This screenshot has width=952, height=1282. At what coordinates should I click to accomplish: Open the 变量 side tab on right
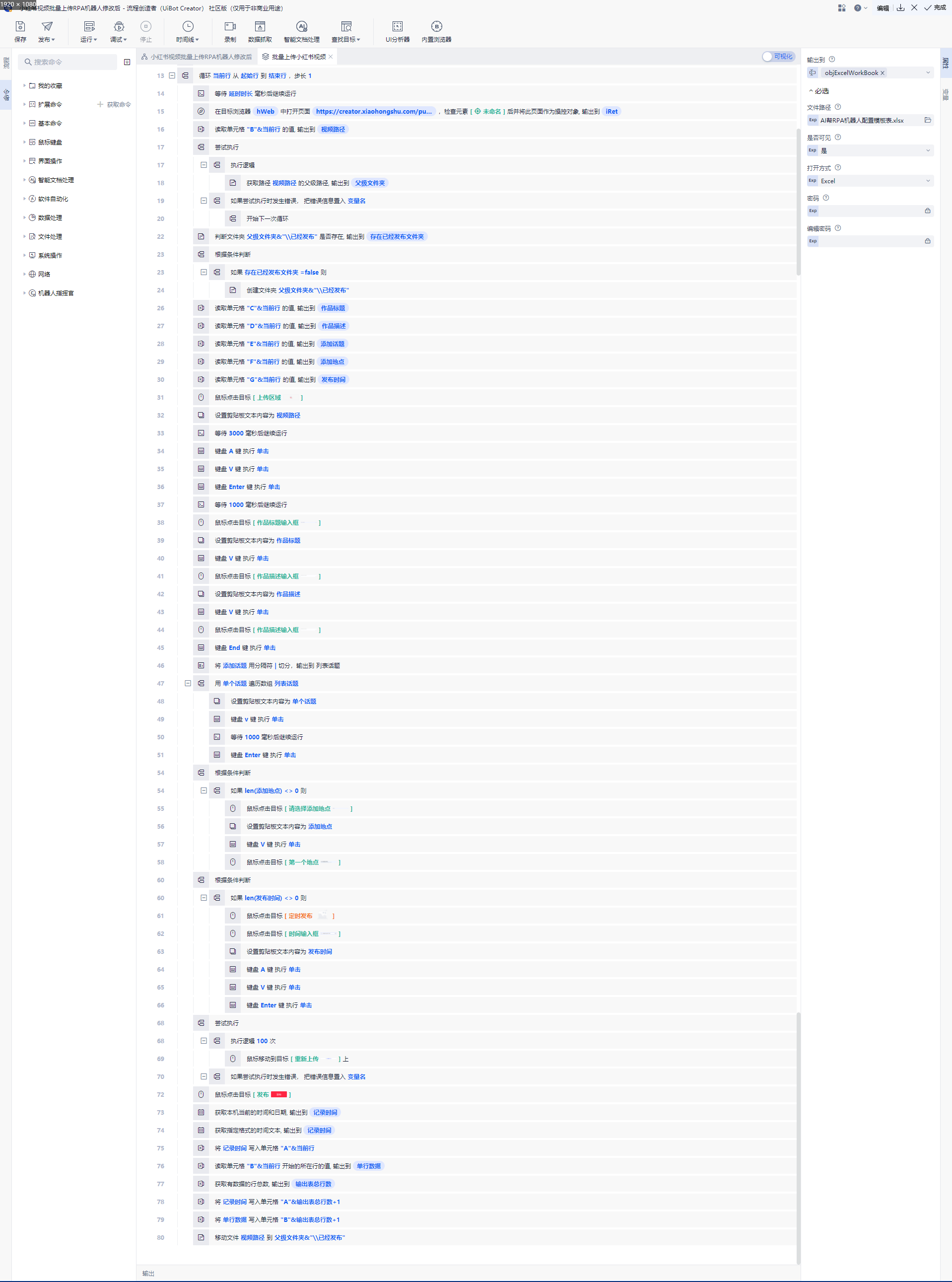pos(945,94)
